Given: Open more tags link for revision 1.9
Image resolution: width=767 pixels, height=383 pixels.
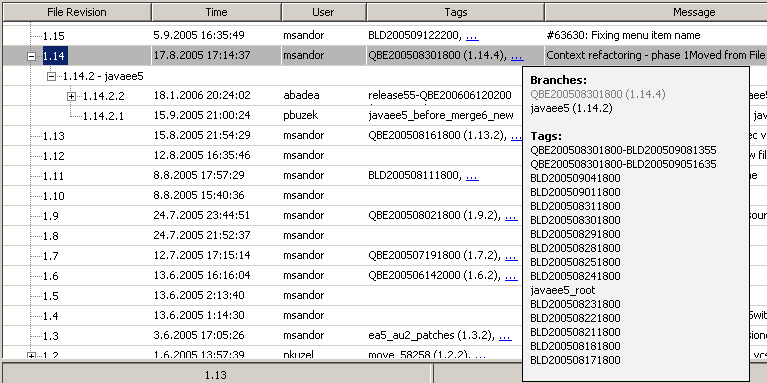Looking at the screenshot, I should pos(511,216).
